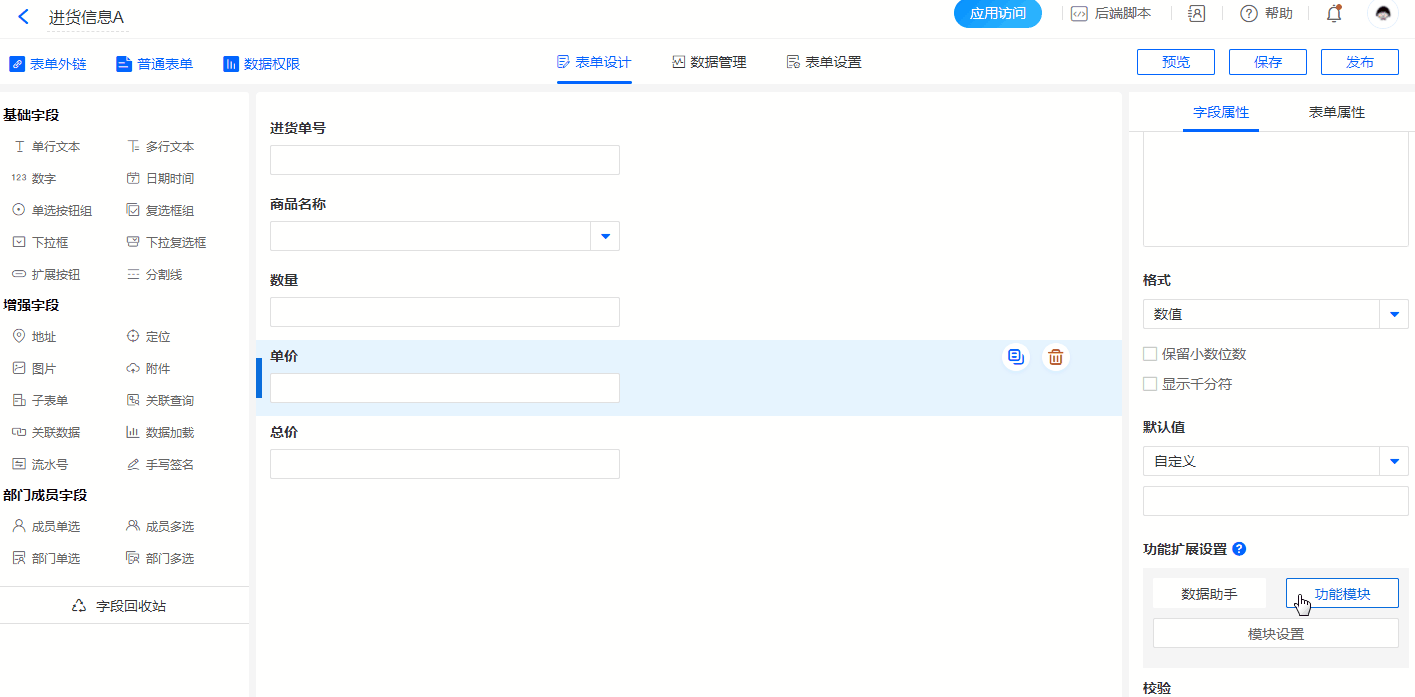Open the 字段回收站
Image resolution: width=1415 pixels, height=697 pixels.
point(120,606)
